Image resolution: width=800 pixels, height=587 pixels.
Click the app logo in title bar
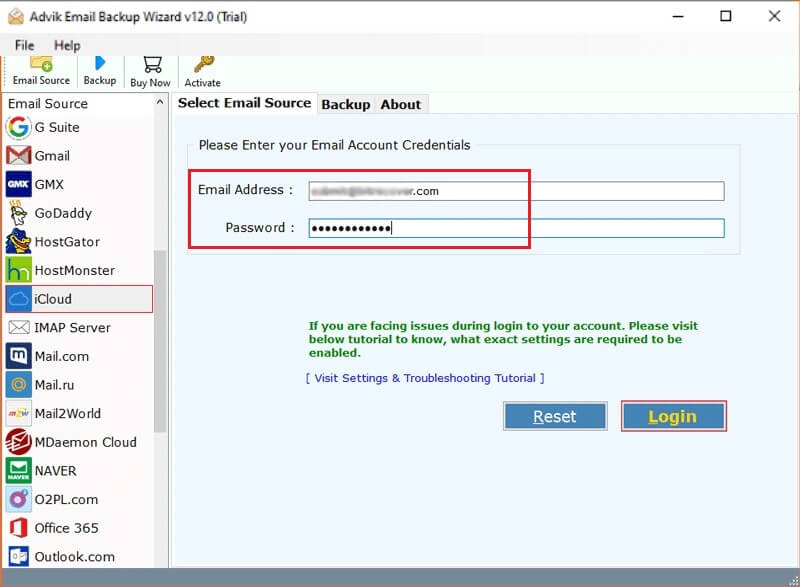click(x=16, y=17)
